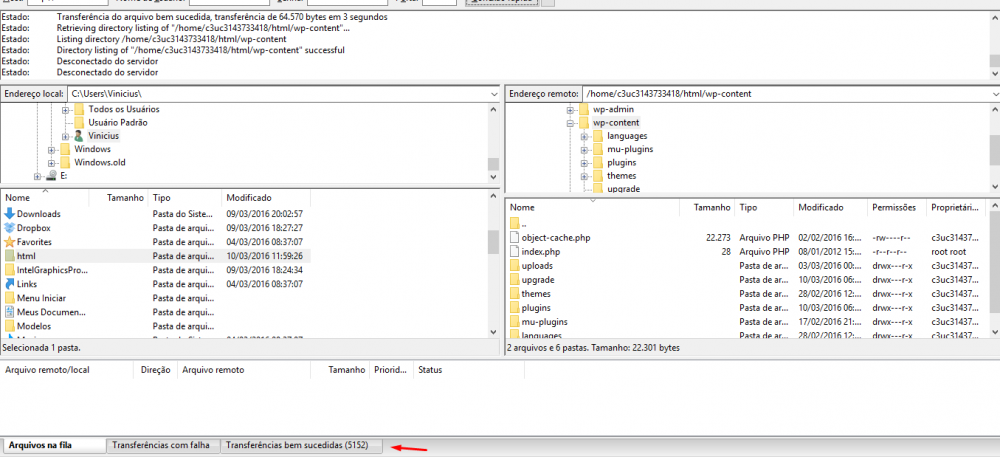
Task: Click the remote file list vertical scrollbar
Action: click(x=993, y=280)
